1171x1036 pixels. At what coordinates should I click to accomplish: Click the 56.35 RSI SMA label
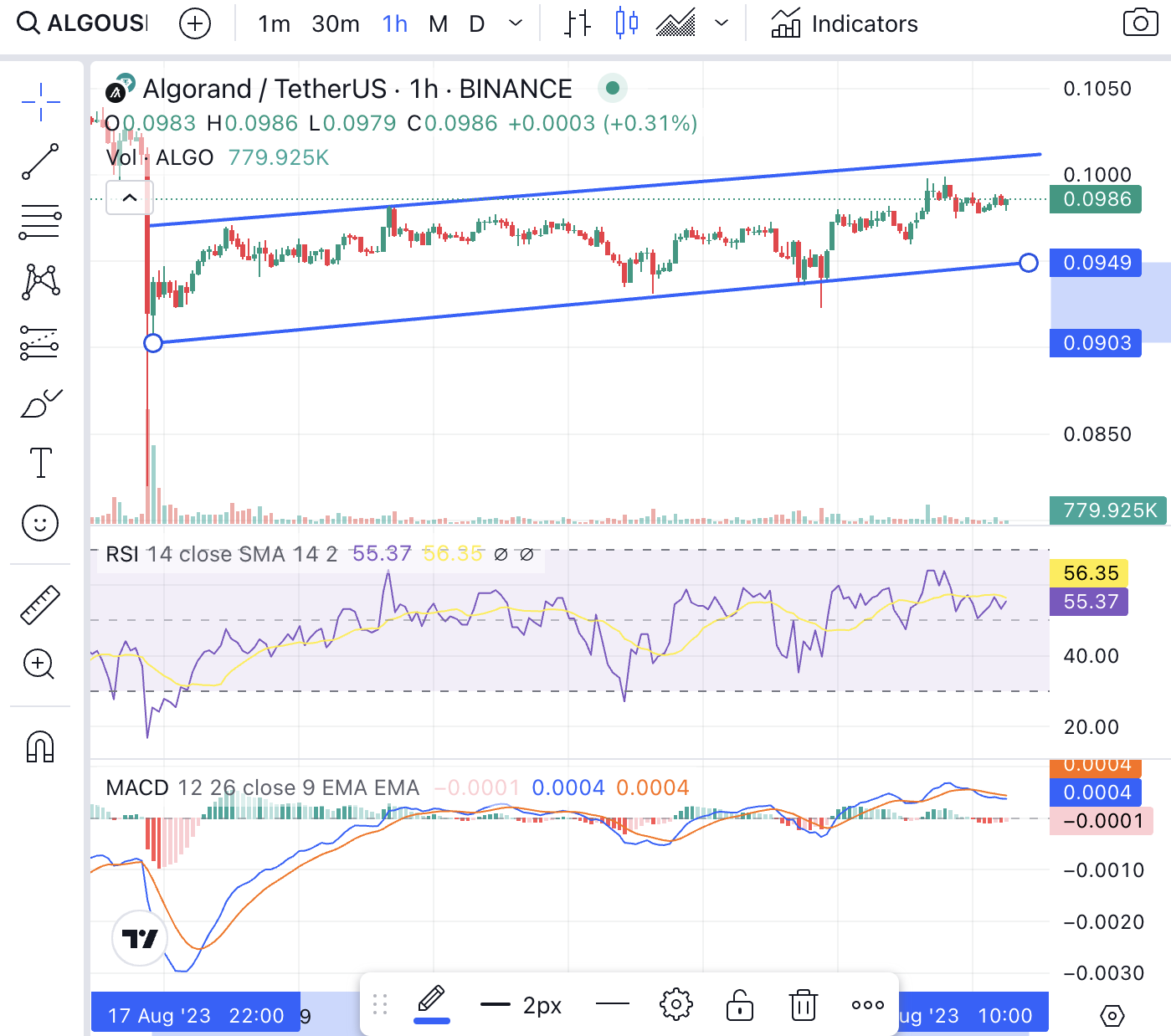[1089, 573]
